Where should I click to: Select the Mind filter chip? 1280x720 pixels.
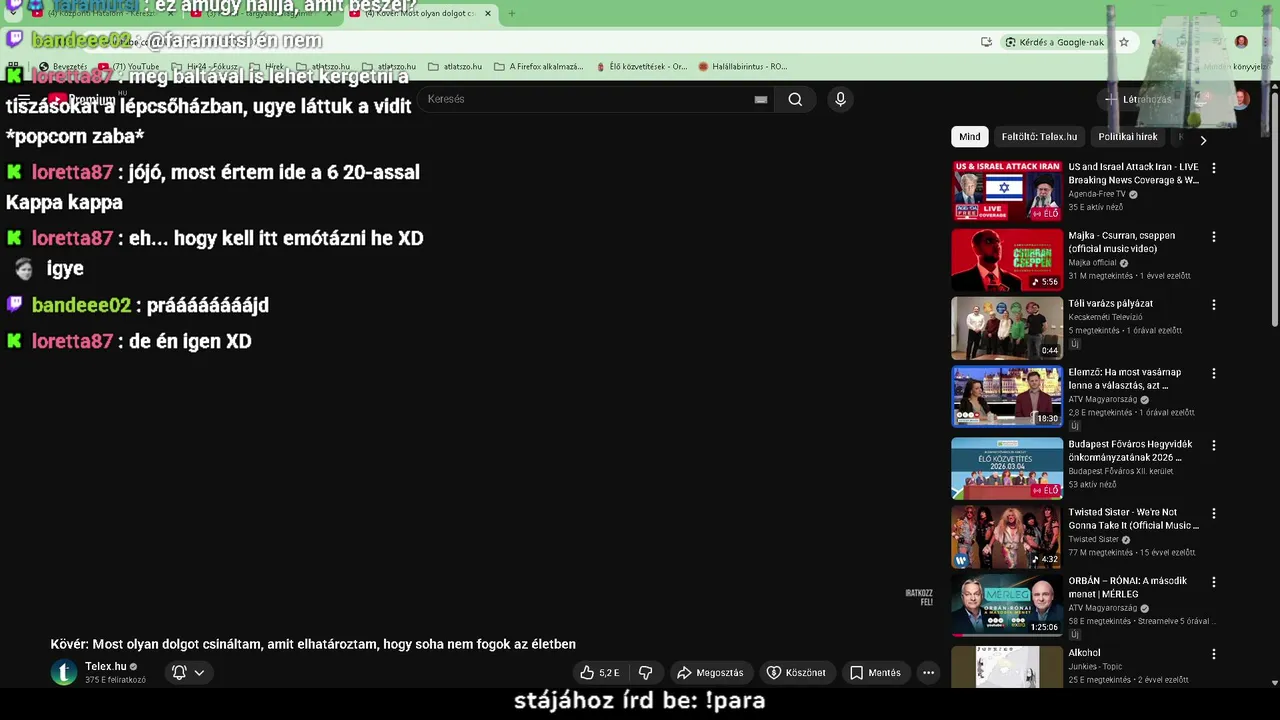pos(970,137)
